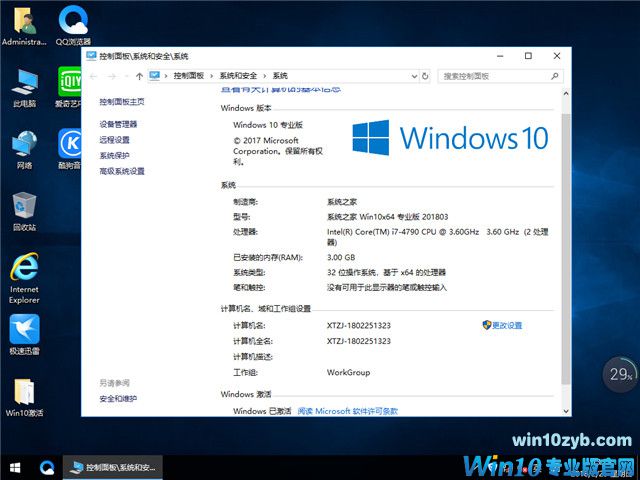Open 控制面板主页 link
The image size is (640, 480).
[122, 102]
